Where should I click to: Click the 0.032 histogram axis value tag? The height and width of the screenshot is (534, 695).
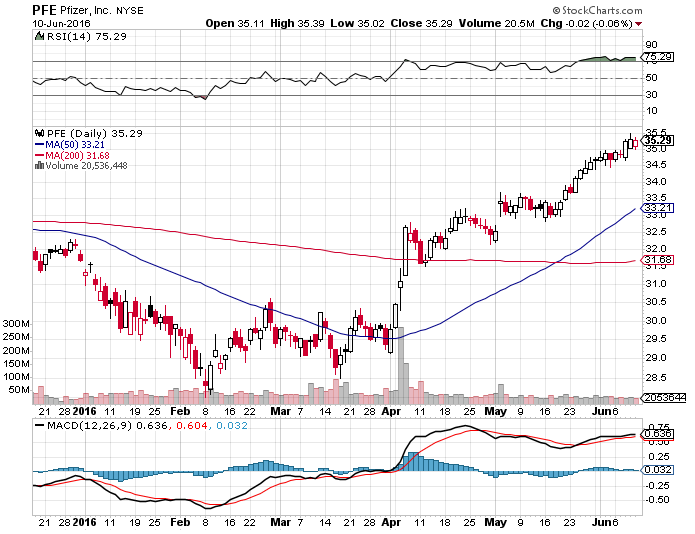(x=658, y=470)
